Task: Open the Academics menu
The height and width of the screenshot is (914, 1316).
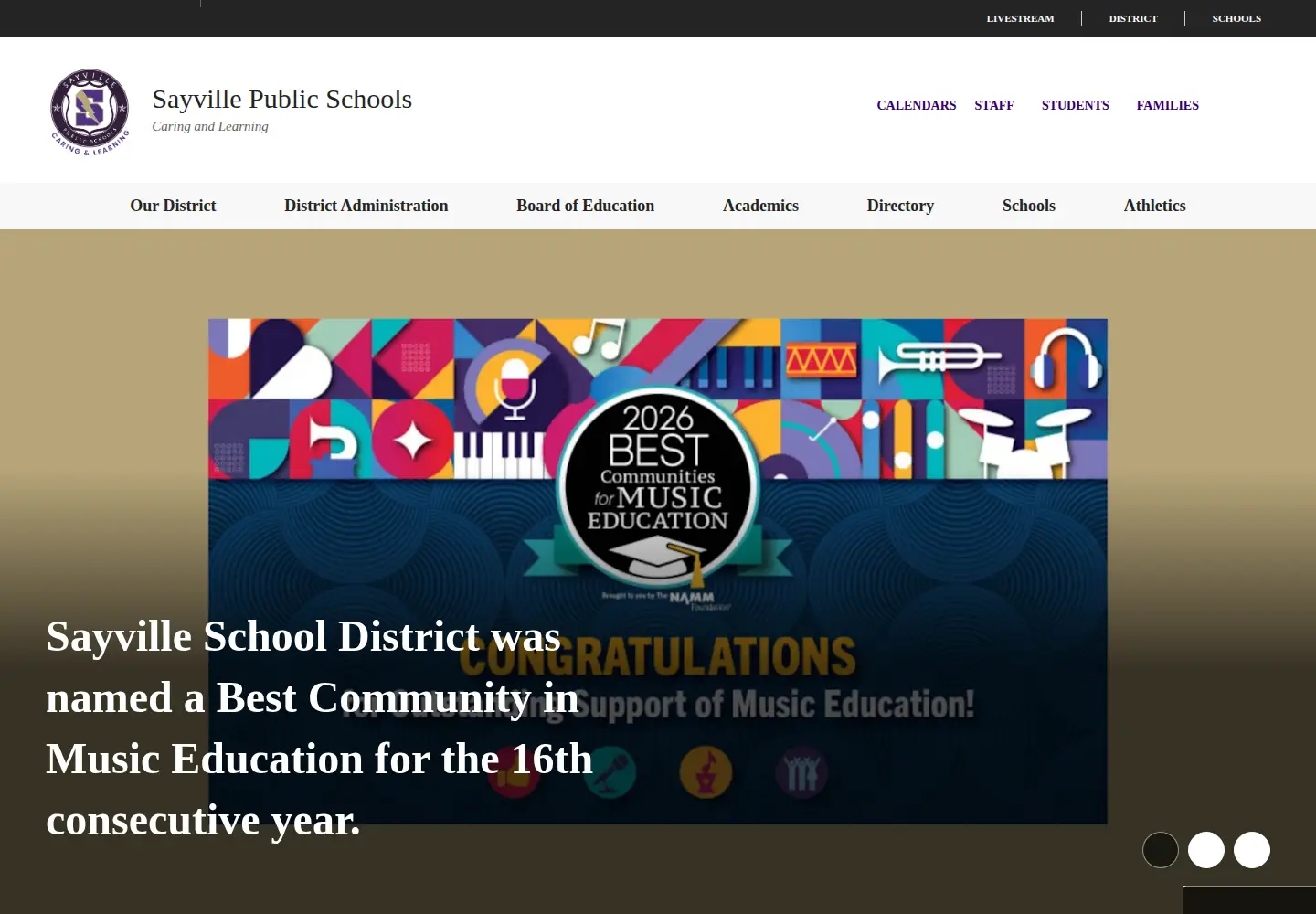Action: (760, 206)
